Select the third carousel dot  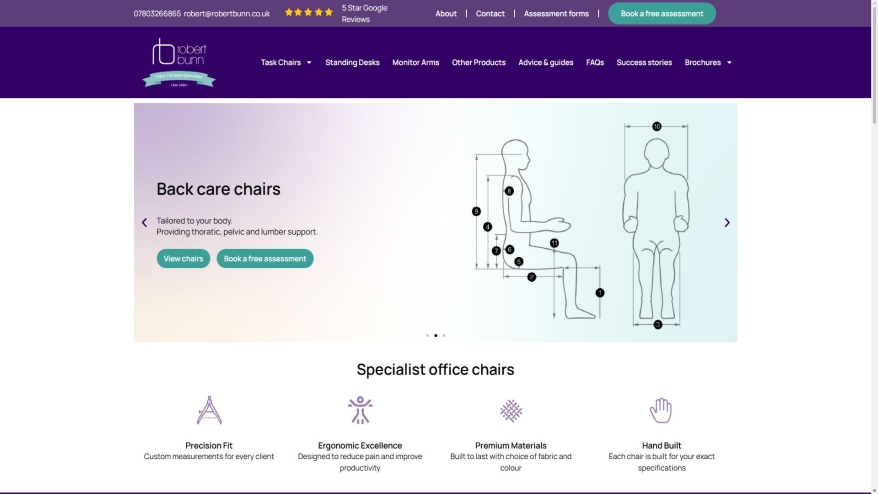tap(444, 335)
